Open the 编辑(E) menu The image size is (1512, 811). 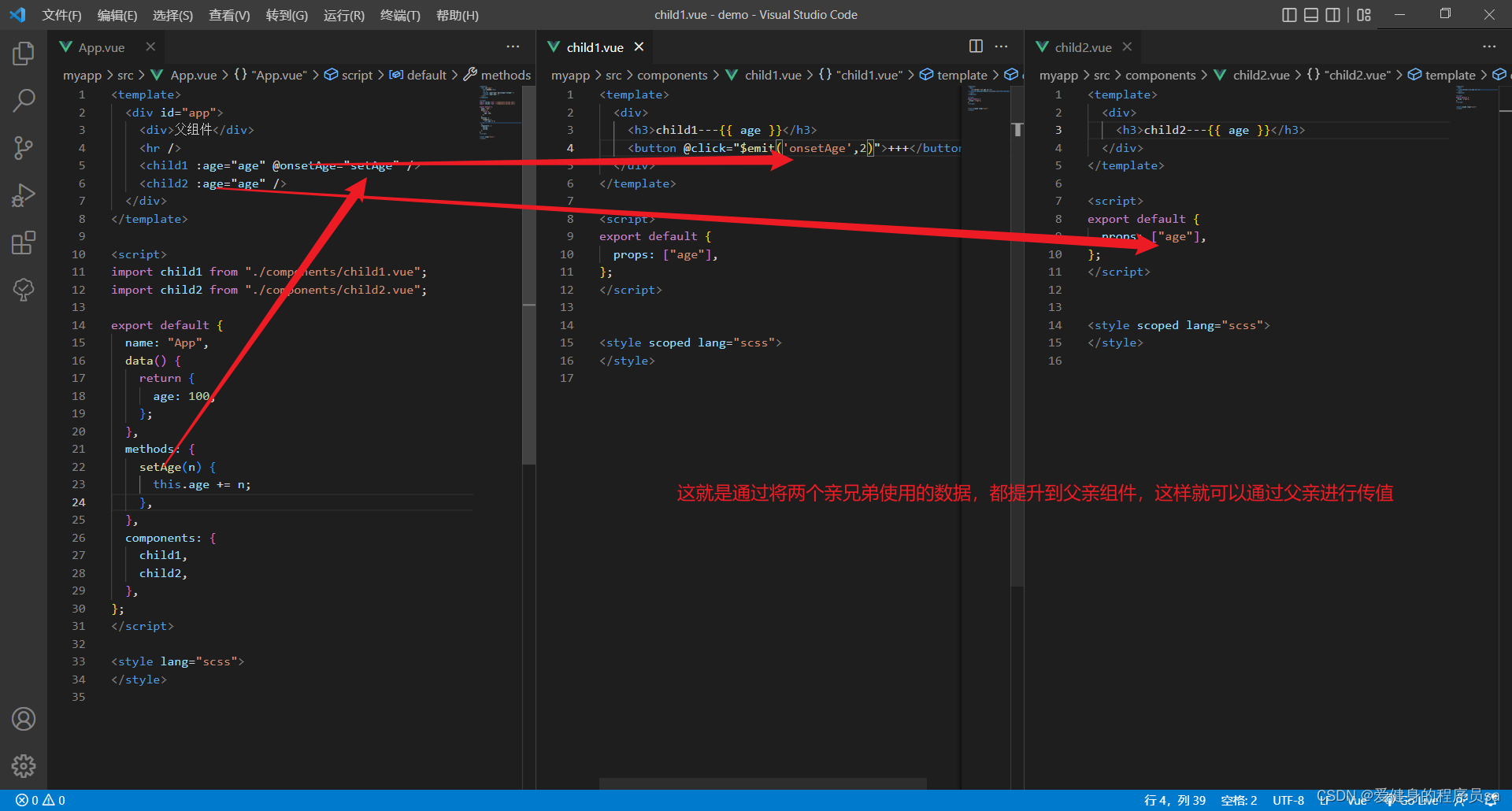(x=117, y=15)
